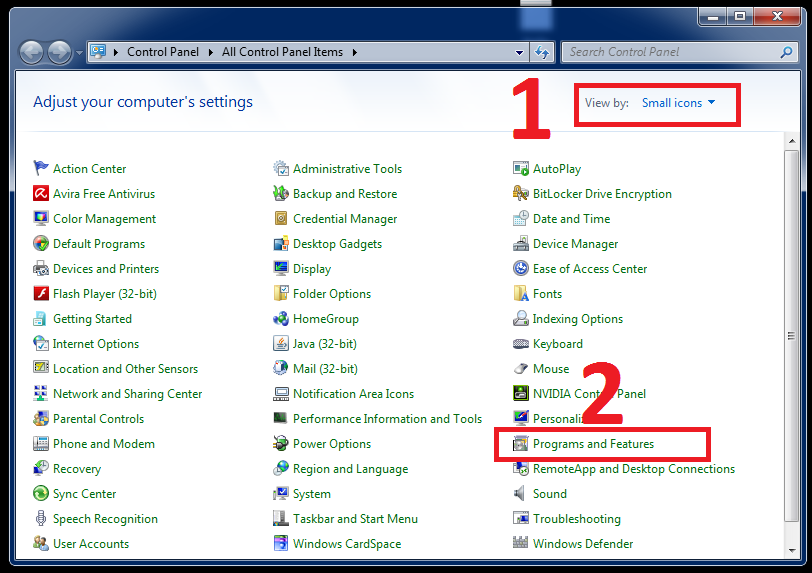Open Location and Other Sensors

(125, 368)
